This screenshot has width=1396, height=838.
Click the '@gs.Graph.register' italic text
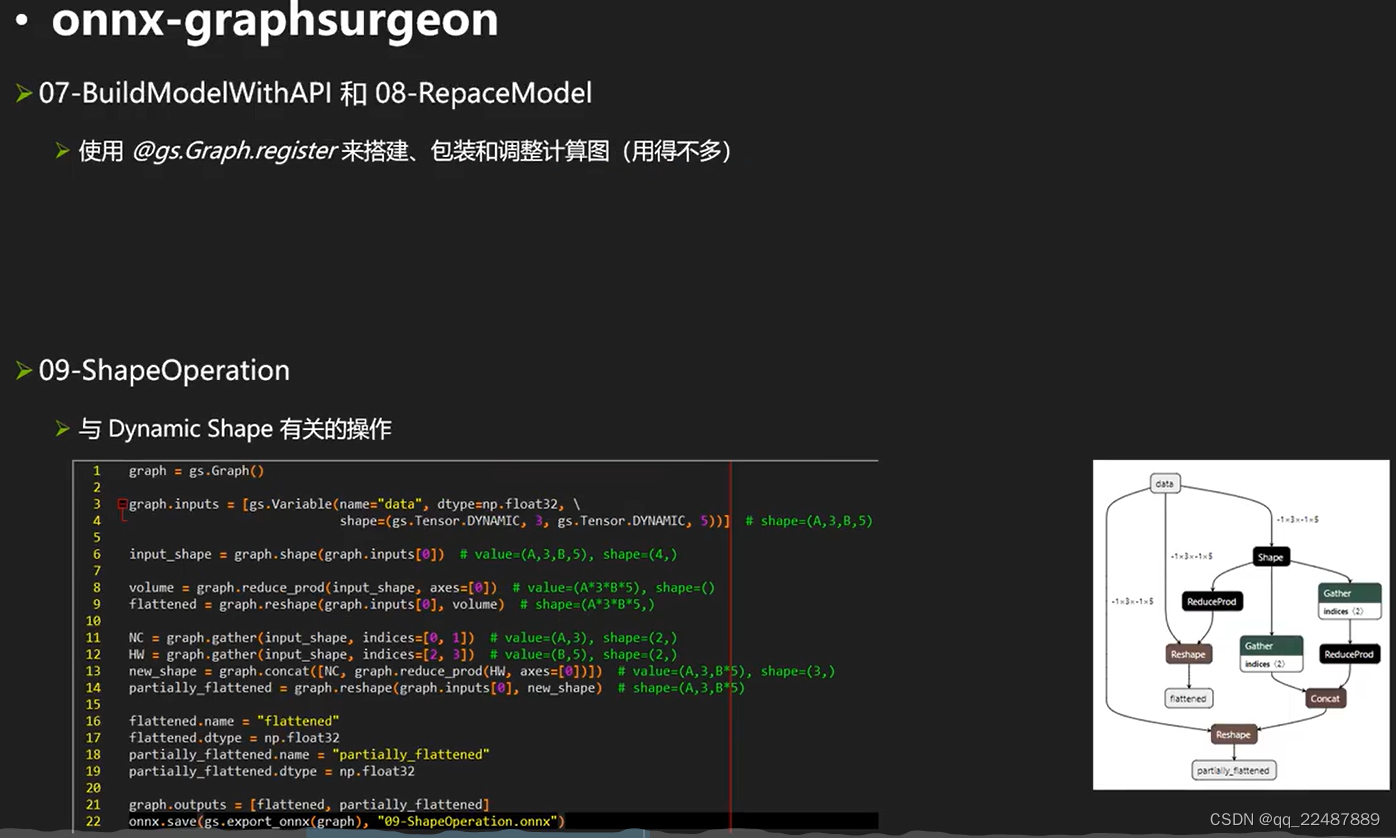point(234,151)
